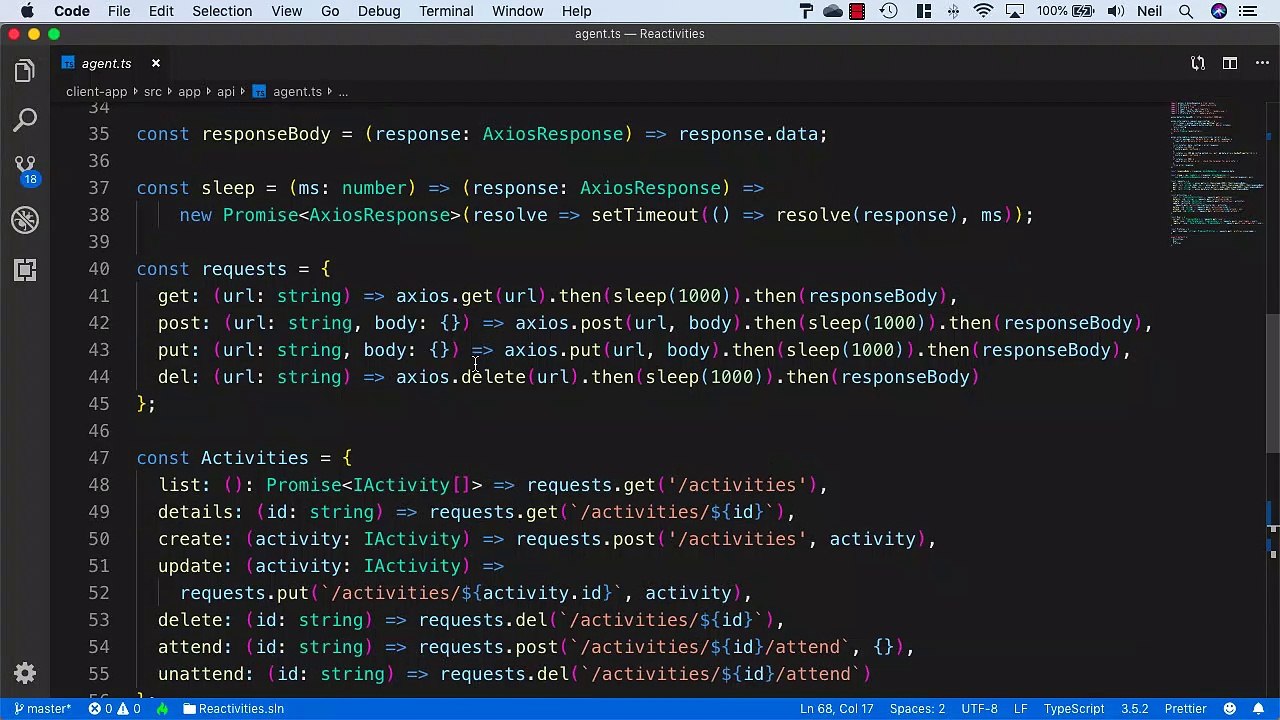The image size is (1280, 720).
Task: Click the Open Changes compare icon
Action: point(1198,63)
